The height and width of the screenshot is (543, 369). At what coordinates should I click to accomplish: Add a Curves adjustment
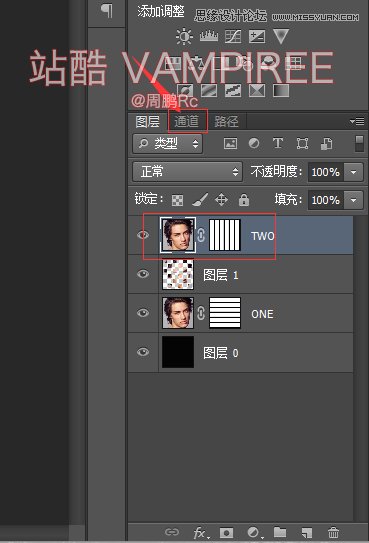coord(233,36)
